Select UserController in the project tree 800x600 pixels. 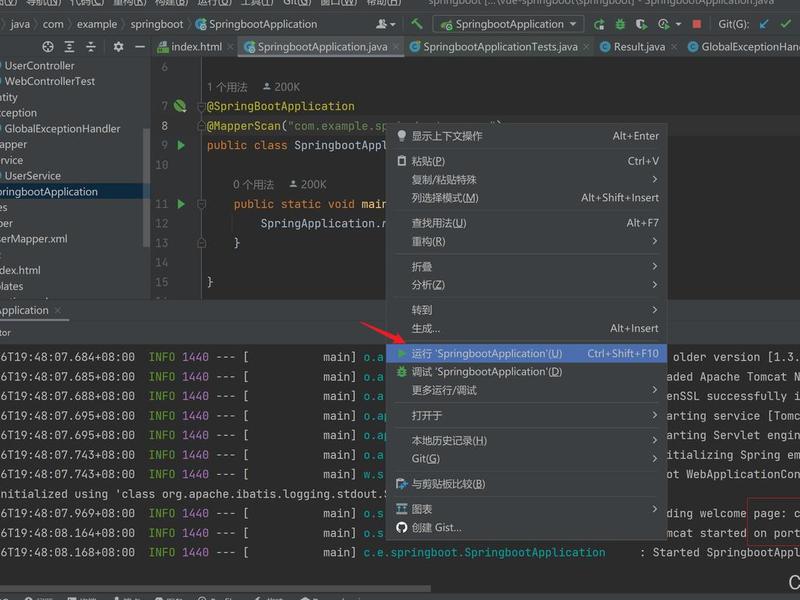click(x=39, y=66)
